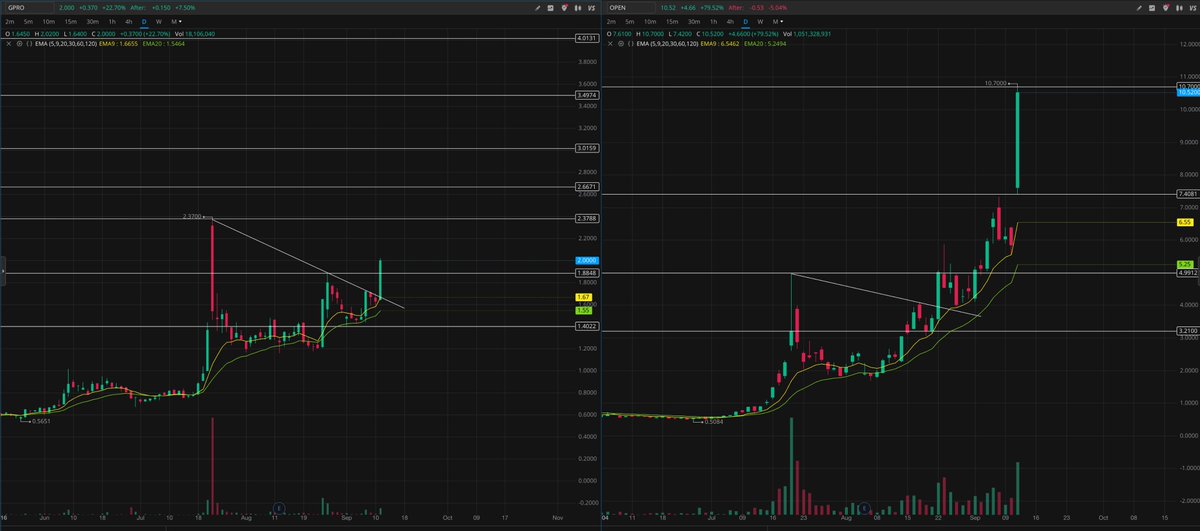Select the 2.6671 horizontal line in GPRO chart
Viewport: 1200px width, 531px height.
point(288,187)
